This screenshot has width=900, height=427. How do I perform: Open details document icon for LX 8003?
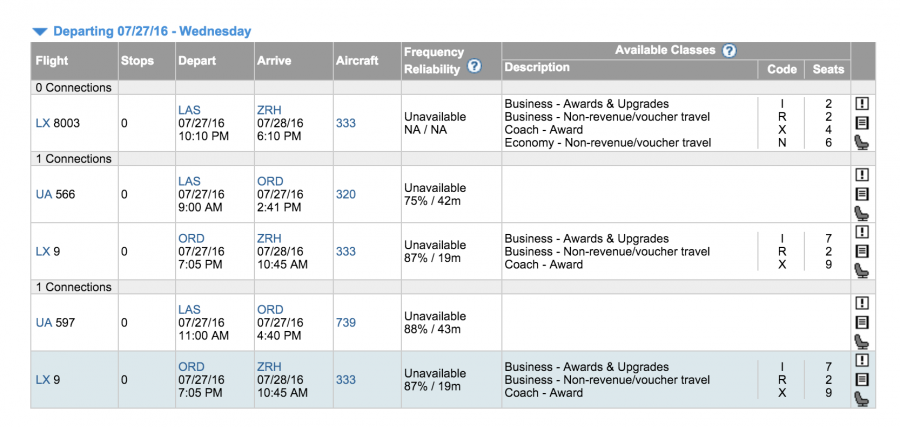[861, 123]
